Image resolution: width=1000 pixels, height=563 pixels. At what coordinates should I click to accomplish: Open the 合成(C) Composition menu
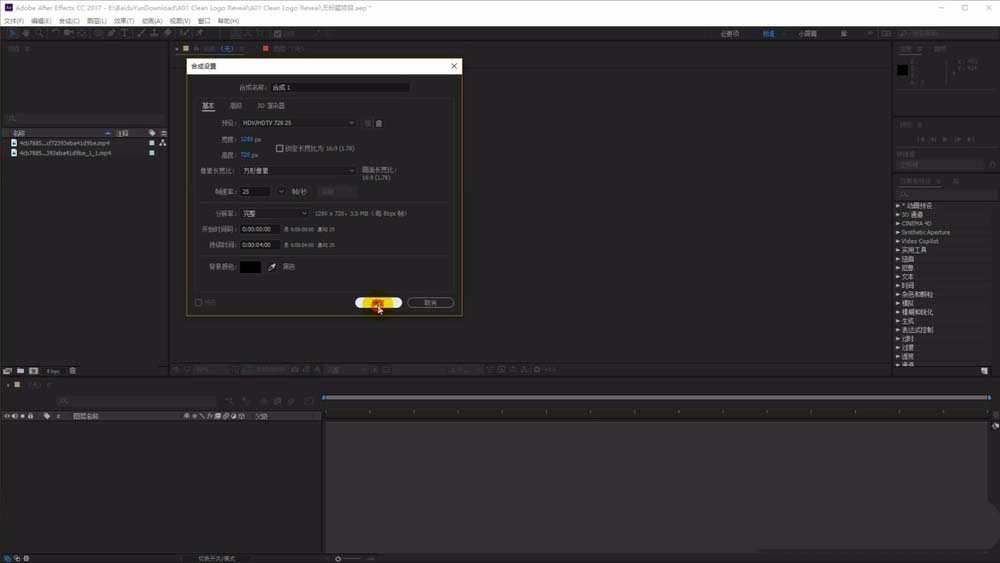click(69, 21)
